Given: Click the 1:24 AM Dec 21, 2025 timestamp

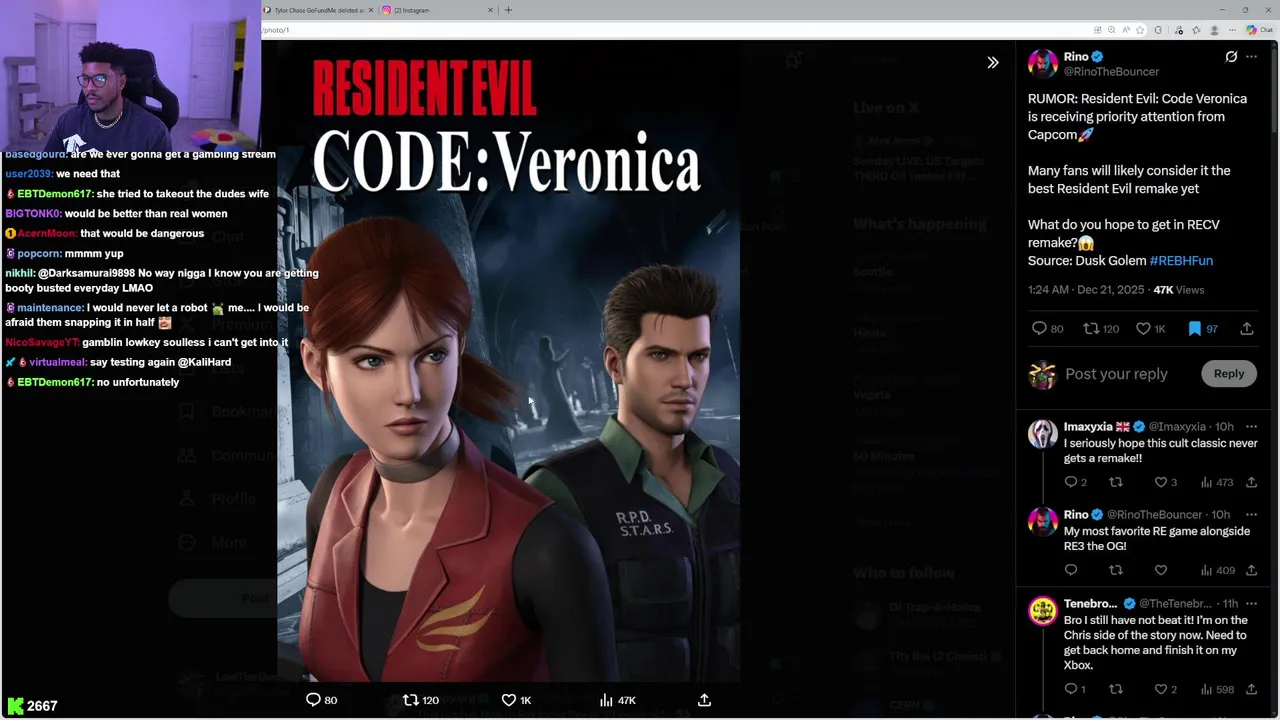Looking at the screenshot, I should coord(1086,290).
